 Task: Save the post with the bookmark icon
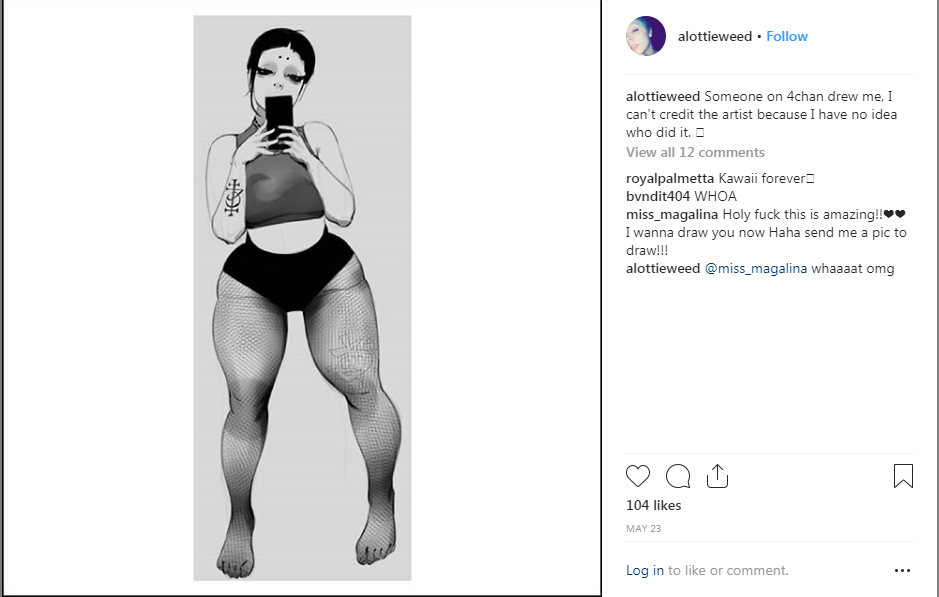(x=903, y=476)
